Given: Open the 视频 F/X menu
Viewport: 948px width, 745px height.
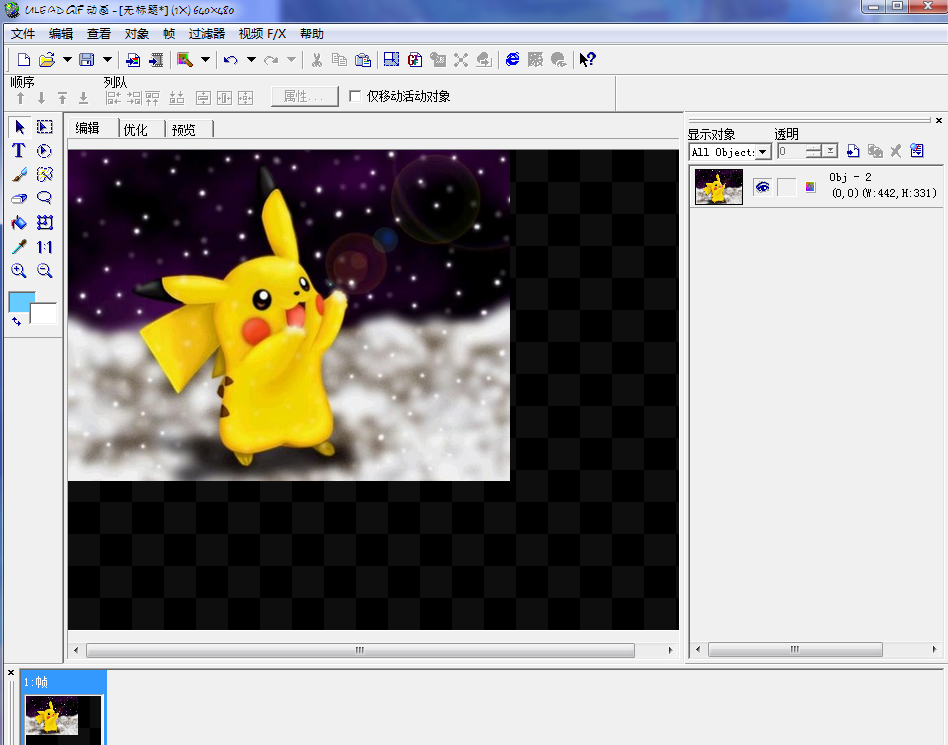Looking at the screenshot, I should pyautogui.click(x=262, y=34).
